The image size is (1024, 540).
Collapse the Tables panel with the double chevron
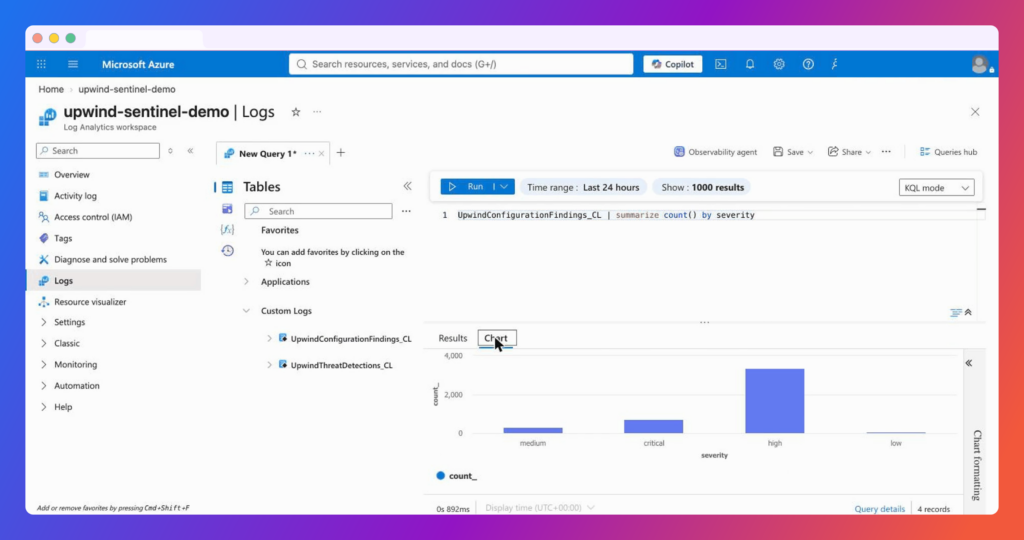(x=408, y=186)
